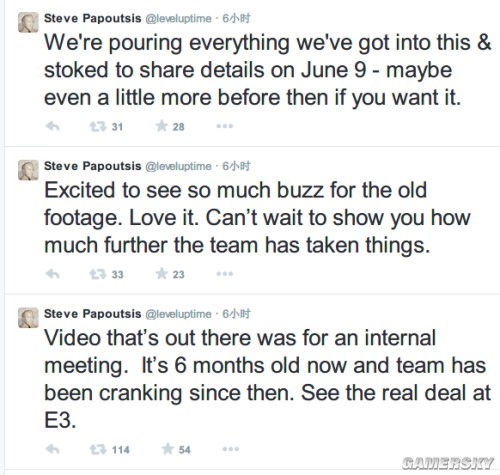
Task: Open @leveluptime handle on third tweet
Action: pyautogui.click(x=178, y=314)
